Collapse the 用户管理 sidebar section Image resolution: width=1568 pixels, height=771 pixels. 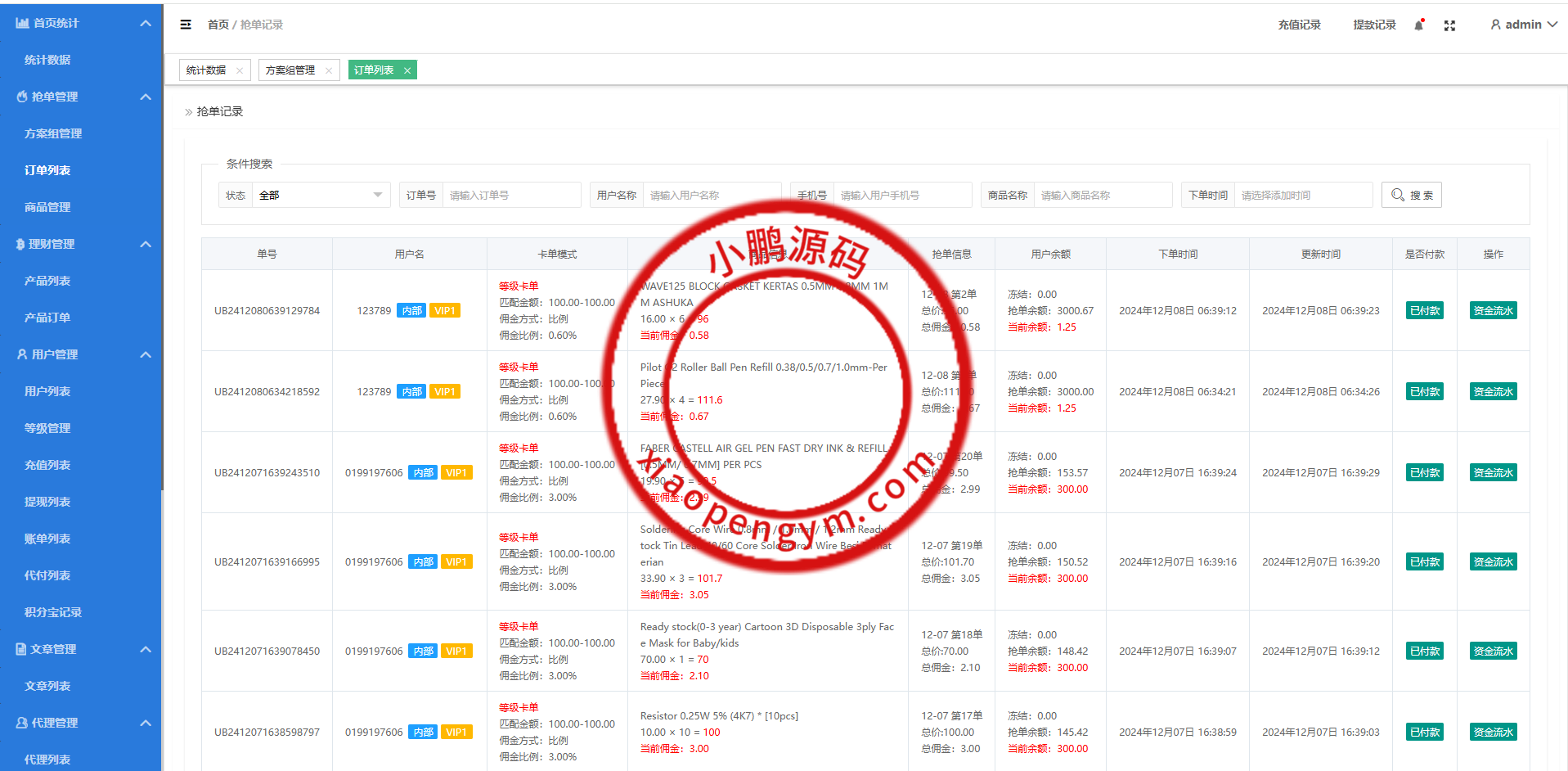coord(146,354)
